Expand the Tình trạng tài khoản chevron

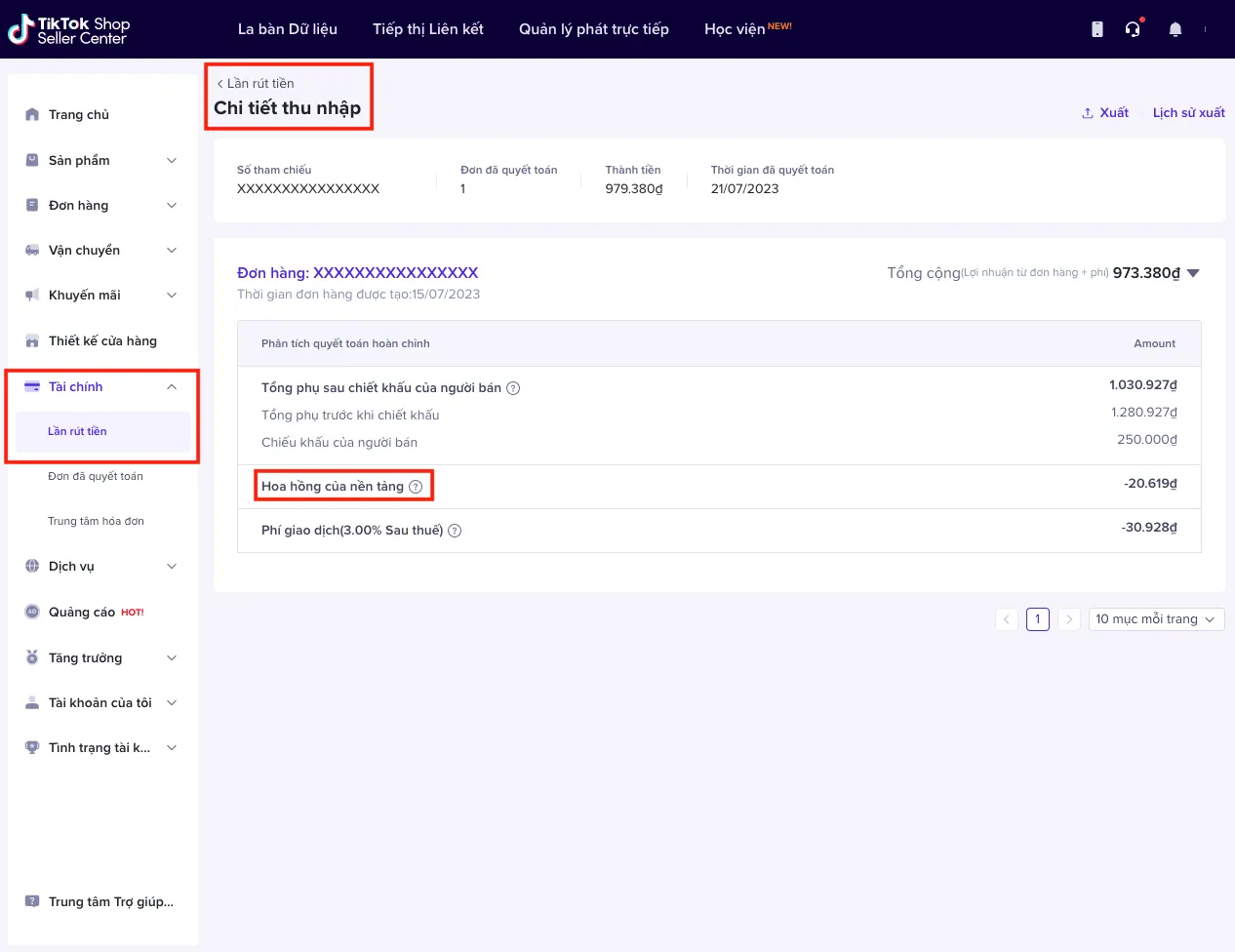click(x=172, y=747)
